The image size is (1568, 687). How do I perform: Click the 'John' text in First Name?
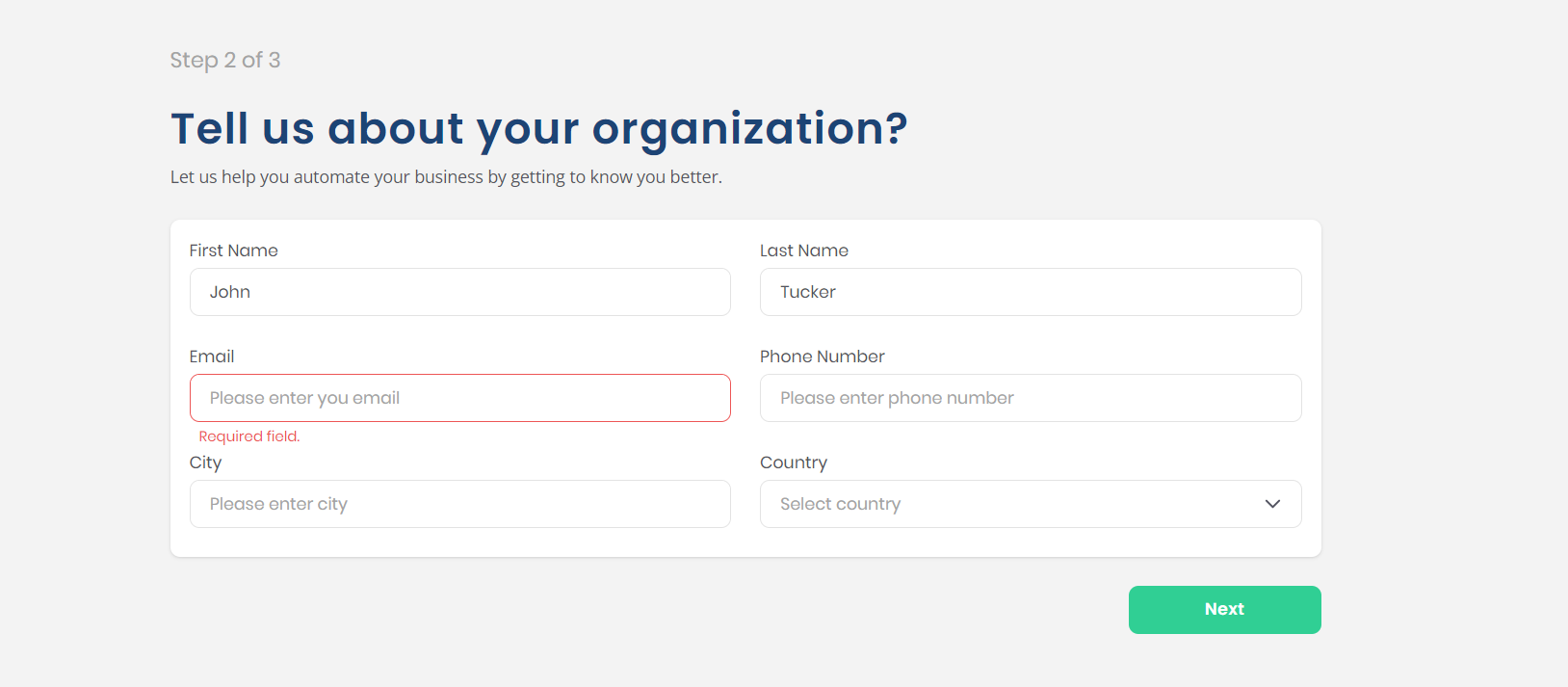tap(230, 292)
